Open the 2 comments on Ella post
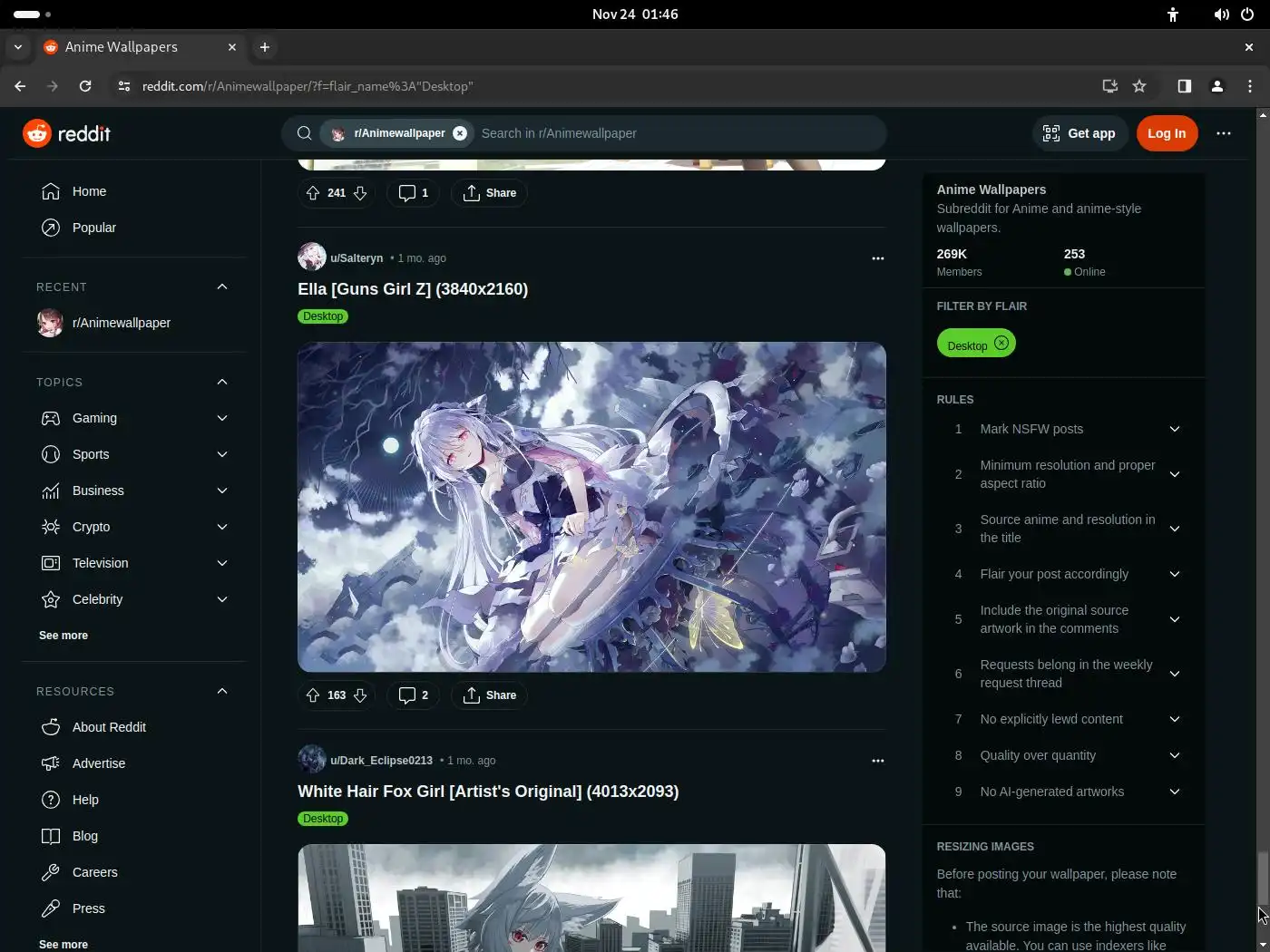The height and width of the screenshot is (952, 1270). [x=414, y=695]
